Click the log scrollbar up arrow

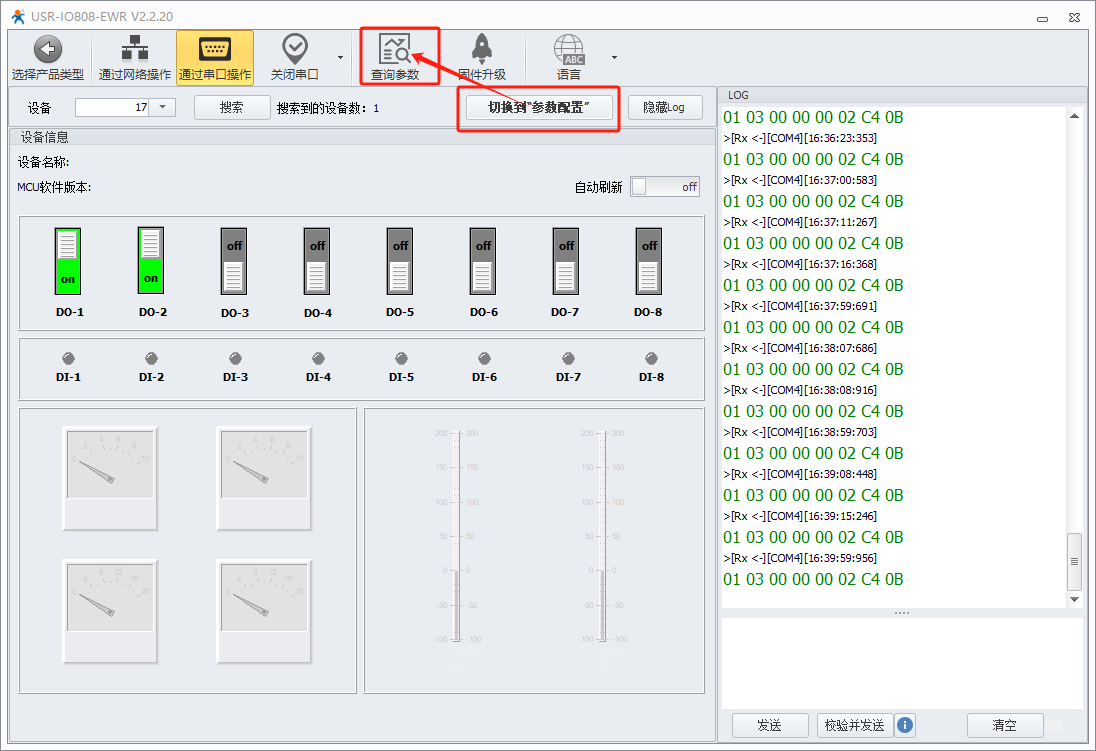pos(1074,116)
